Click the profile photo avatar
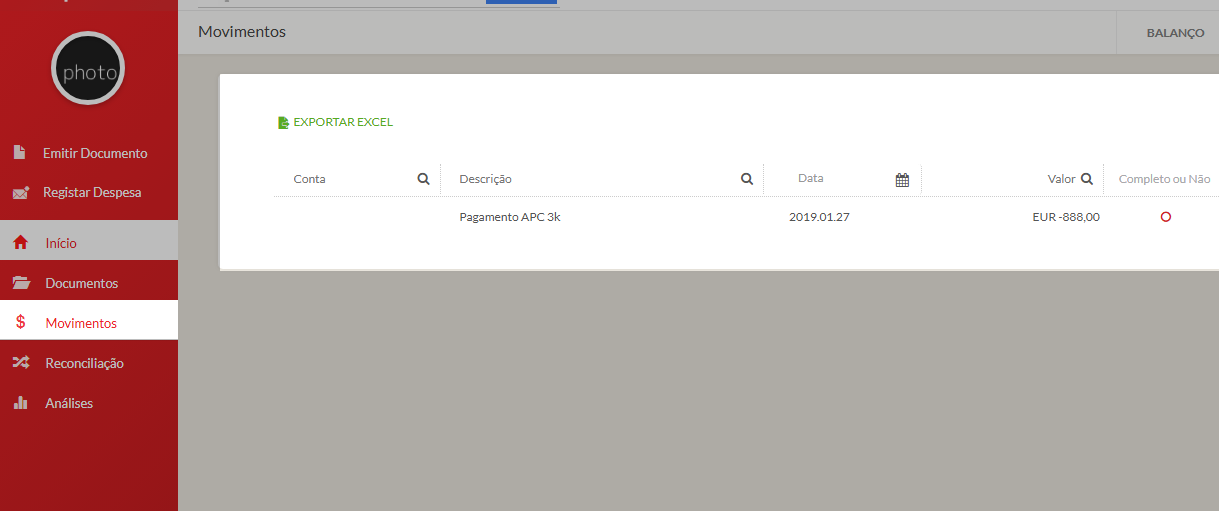The image size is (1219, 511). coord(88,68)
